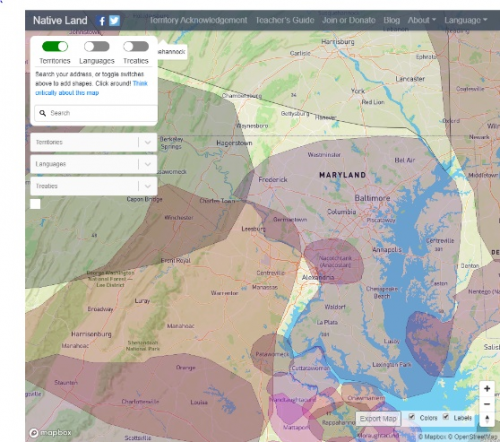This screenshot has height=442, width=500.
Task: Turn off the Territories switch
Action: [55, 46]
